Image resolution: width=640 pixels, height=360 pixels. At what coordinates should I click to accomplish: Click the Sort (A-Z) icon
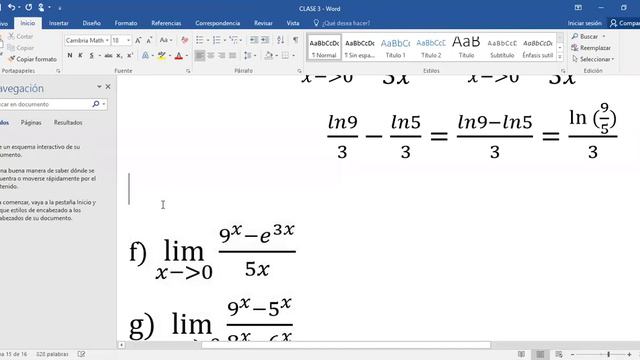(x=280, y=40)
